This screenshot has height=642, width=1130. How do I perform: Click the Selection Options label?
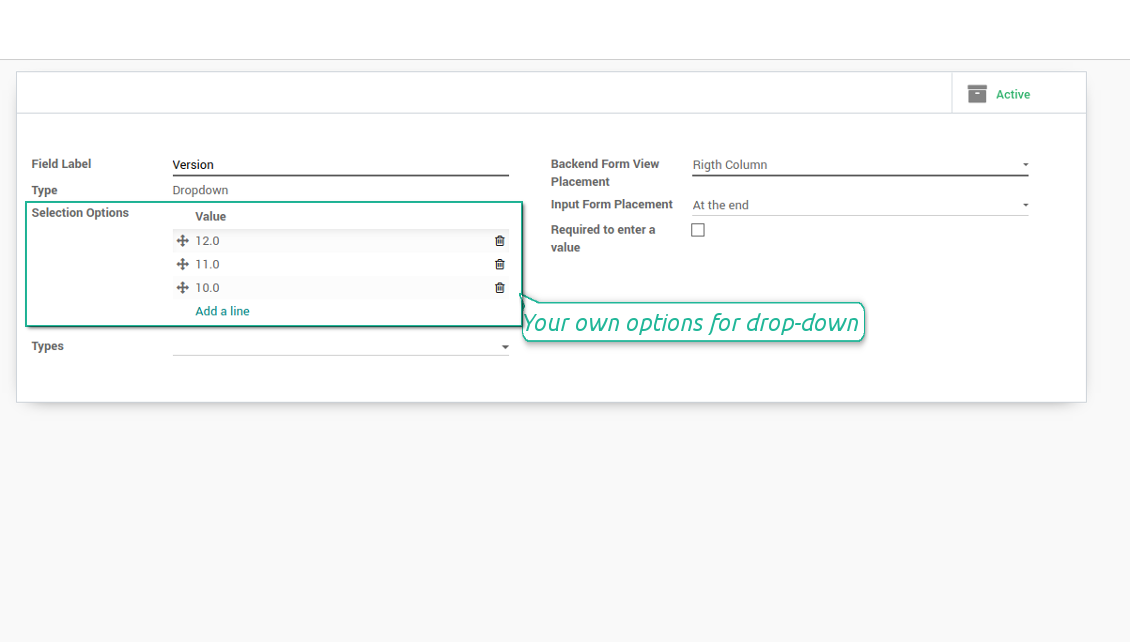coord(80,213)
